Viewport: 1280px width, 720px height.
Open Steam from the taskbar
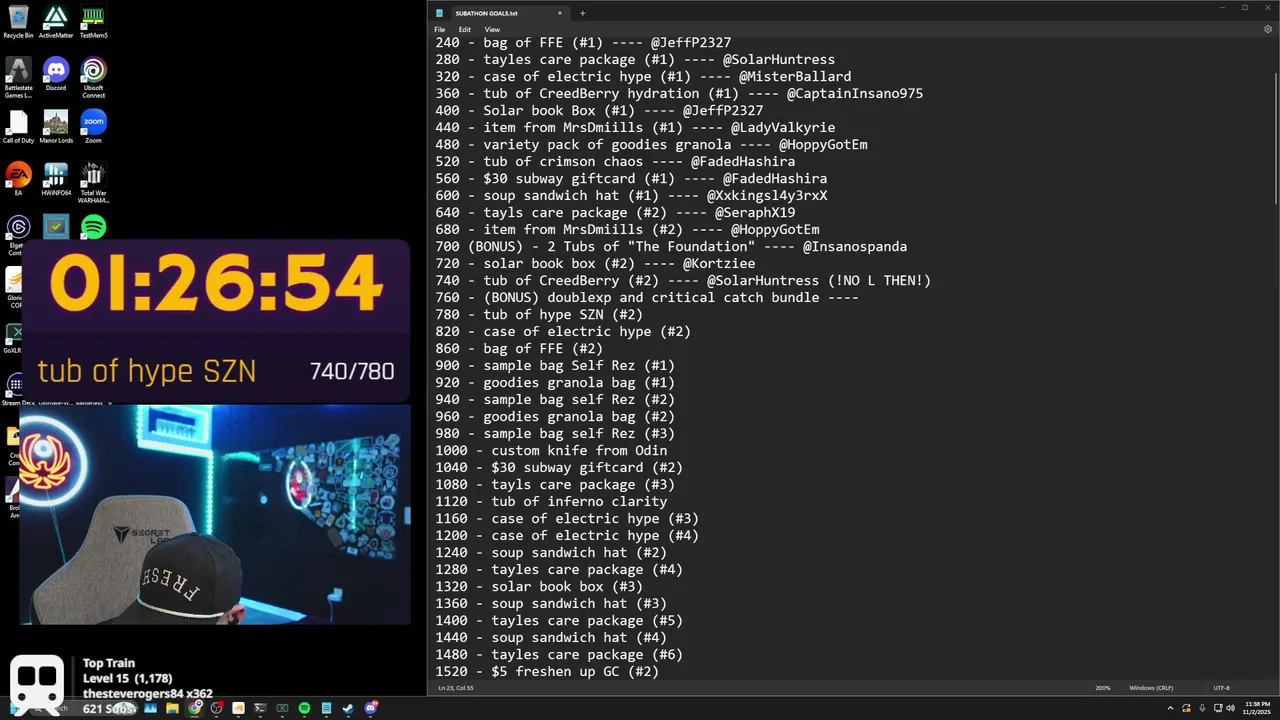pos(348,708)
